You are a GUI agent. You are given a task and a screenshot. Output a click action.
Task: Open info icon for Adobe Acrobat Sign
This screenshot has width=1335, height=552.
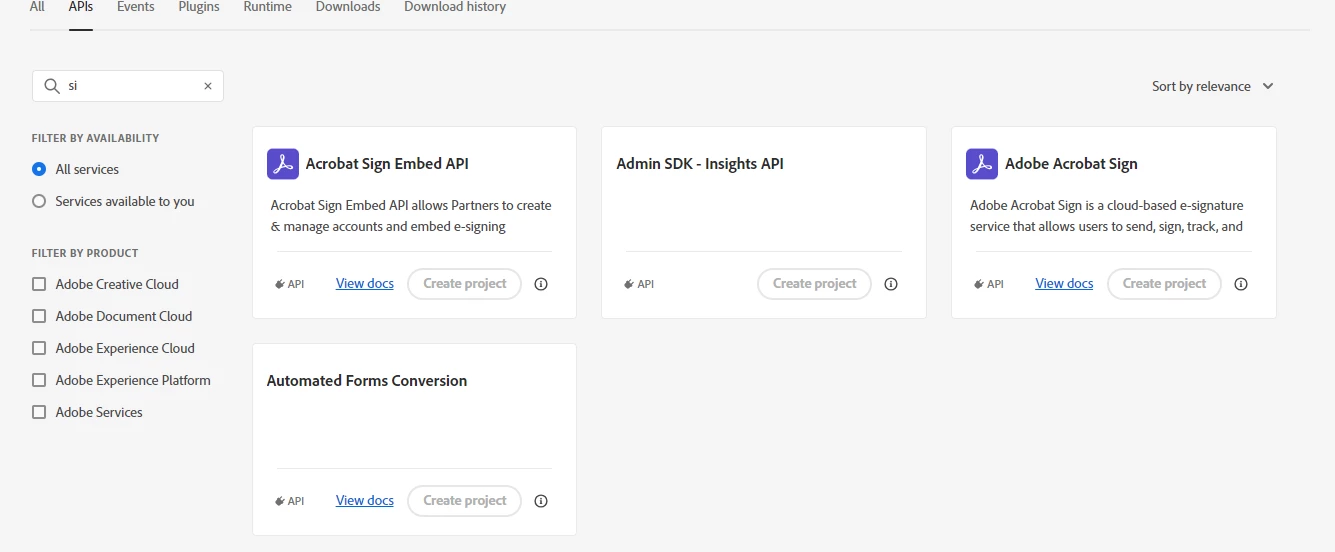[1241, 284]
